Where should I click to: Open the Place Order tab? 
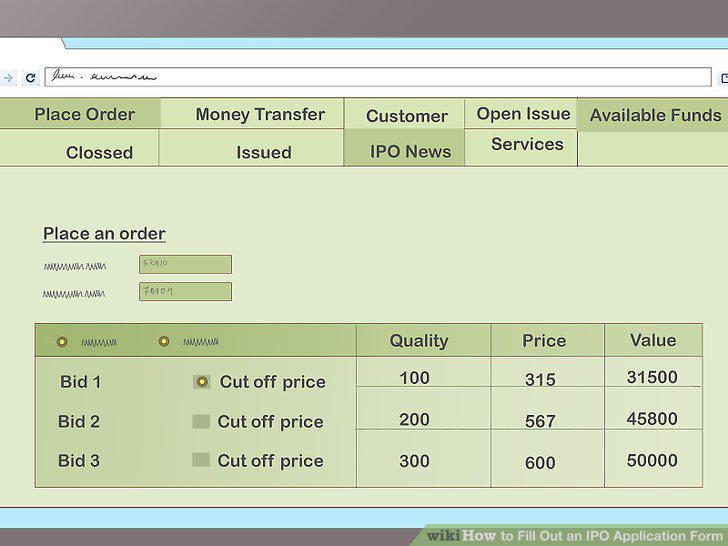(80, 114)
